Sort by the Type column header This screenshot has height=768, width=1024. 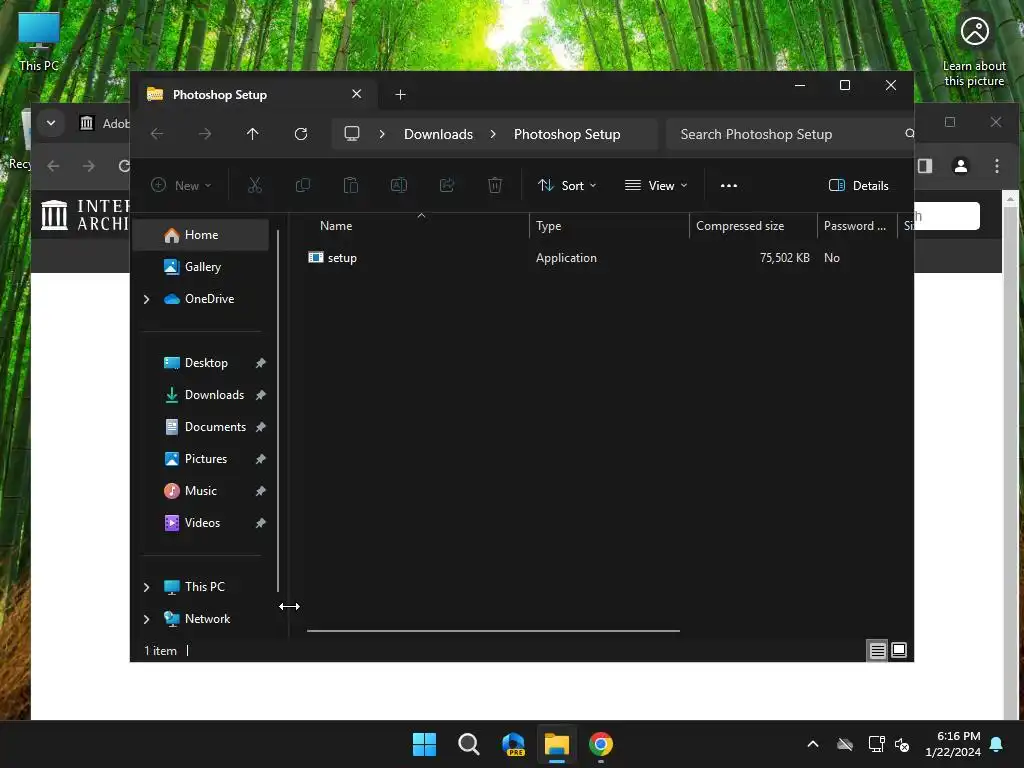[609, 226]
